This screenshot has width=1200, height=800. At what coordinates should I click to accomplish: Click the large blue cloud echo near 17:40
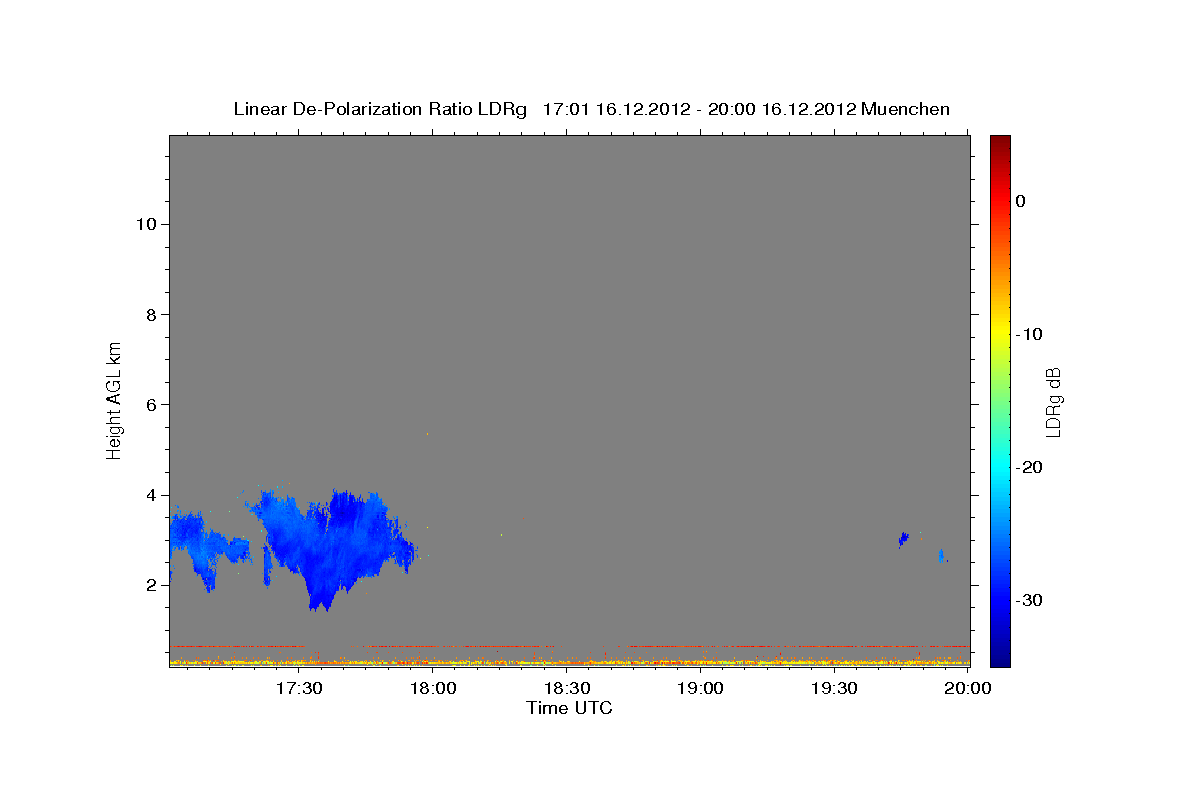[335, 545]
